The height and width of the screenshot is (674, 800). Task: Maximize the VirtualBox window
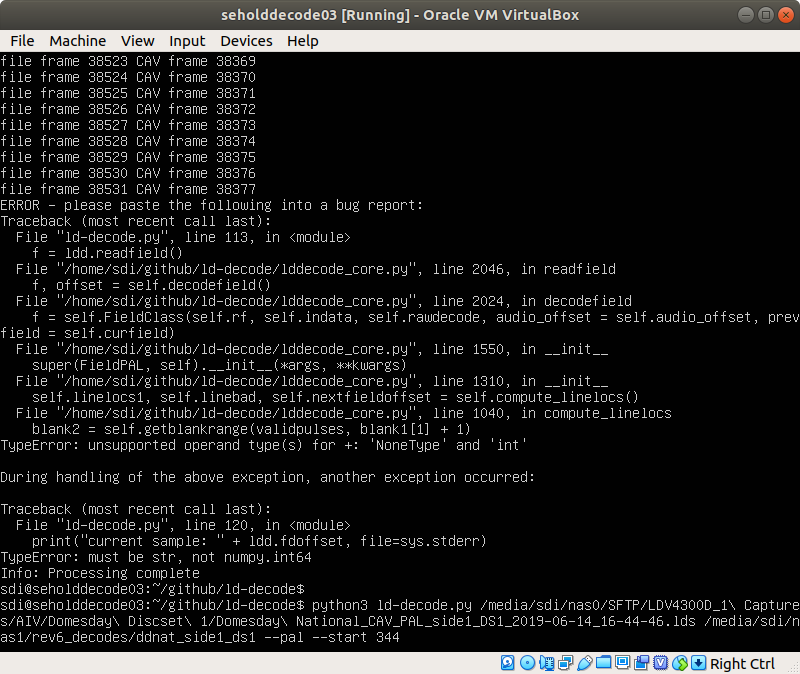tap(764, 14)
